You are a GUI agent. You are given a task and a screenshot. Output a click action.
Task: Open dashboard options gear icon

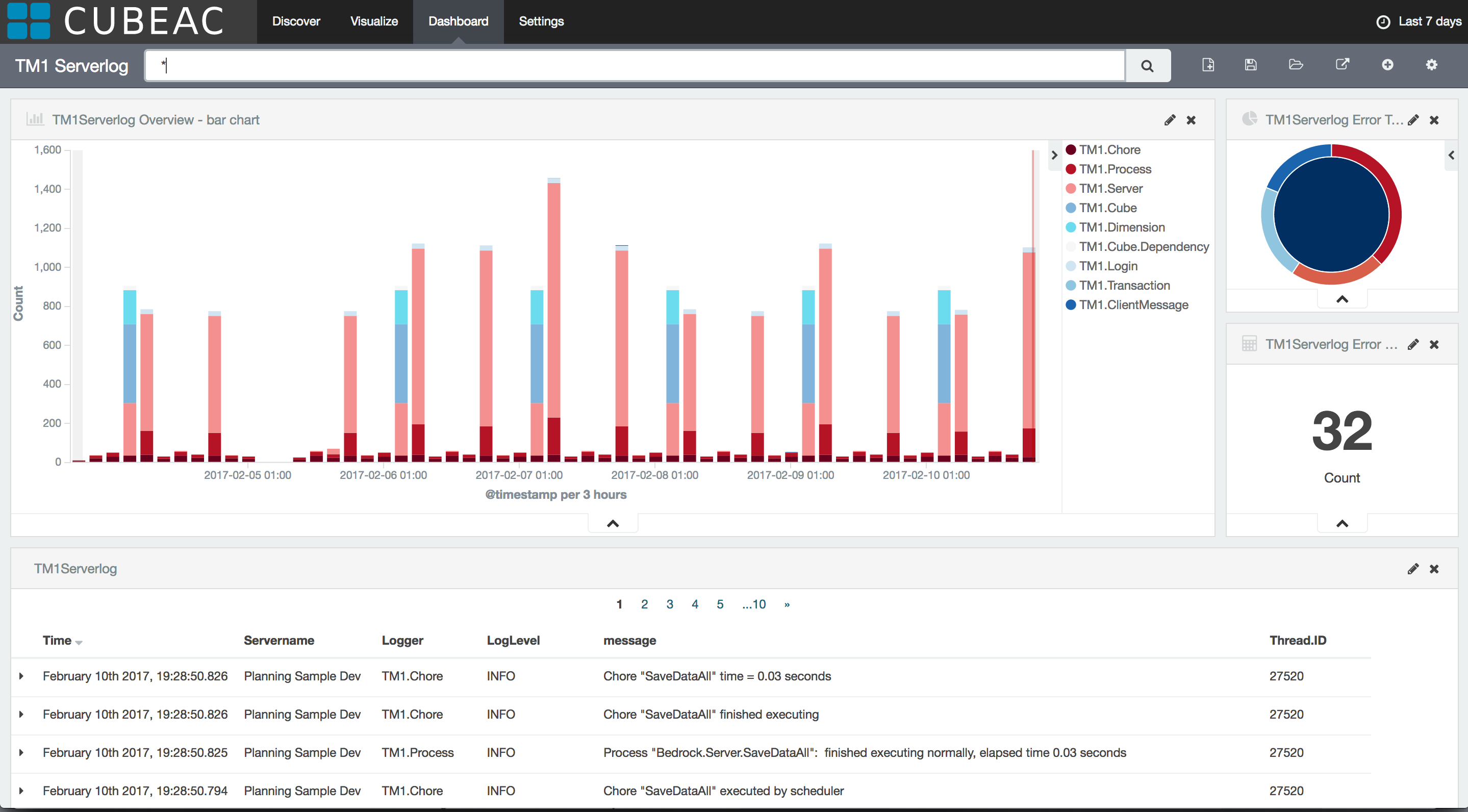(1431, 65)
